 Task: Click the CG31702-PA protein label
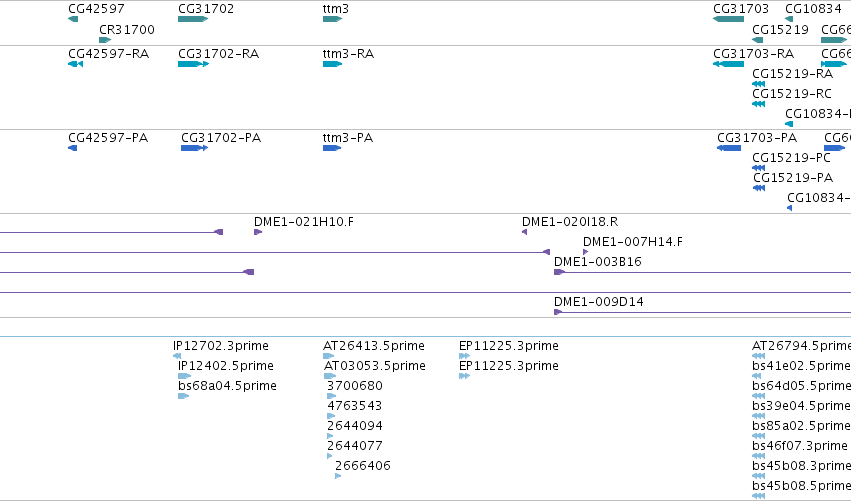221,138
